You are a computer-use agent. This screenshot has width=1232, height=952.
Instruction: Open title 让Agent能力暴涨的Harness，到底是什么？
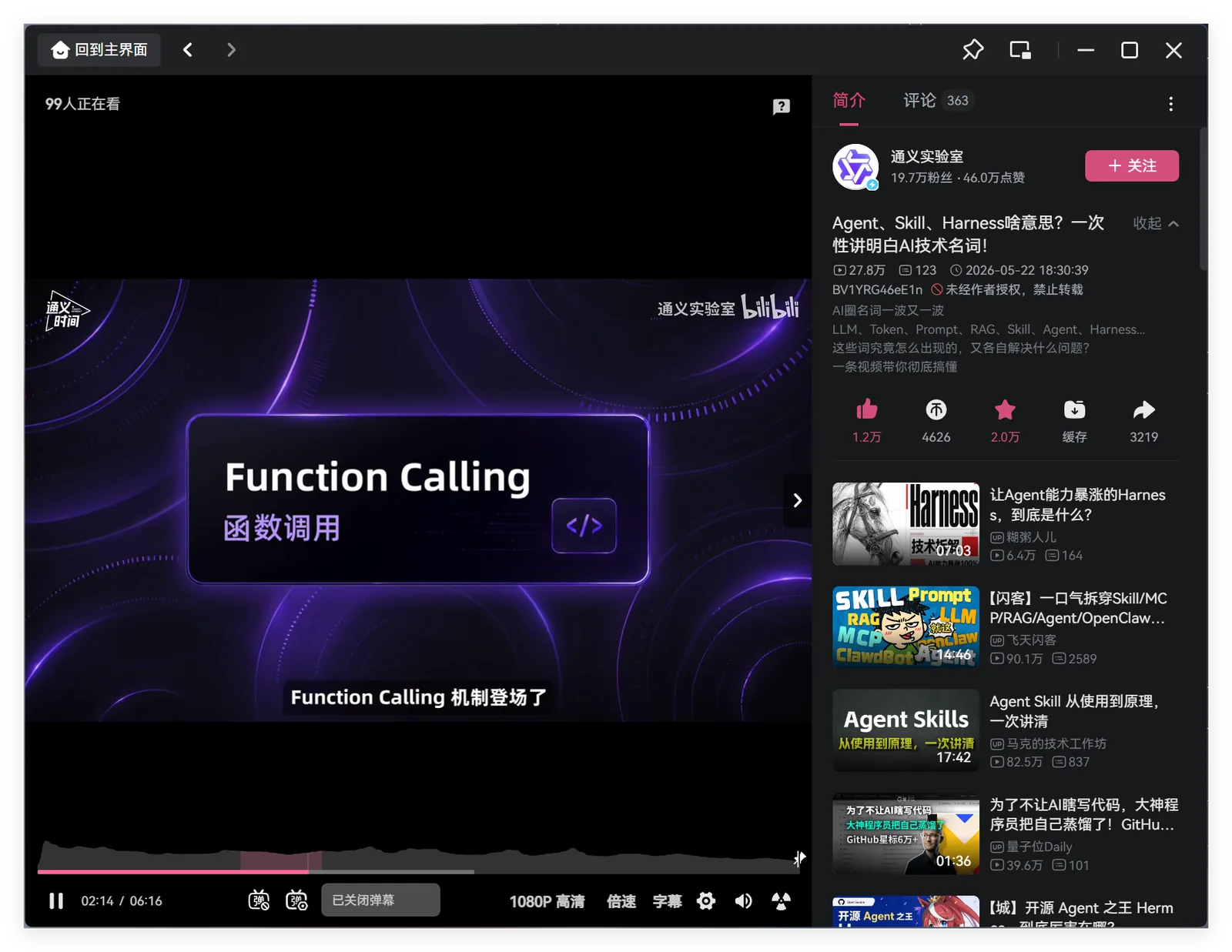pyautogui.click(x=1077, y=505)
